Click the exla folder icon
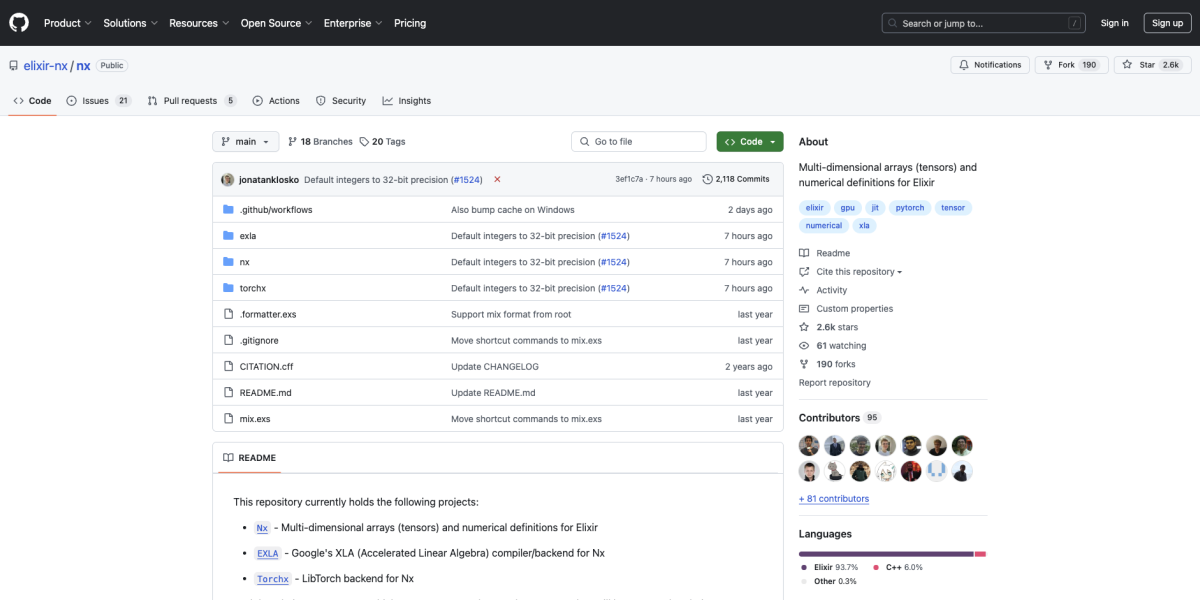This screenshot has width=1200, height=600. tap(228, 236)
